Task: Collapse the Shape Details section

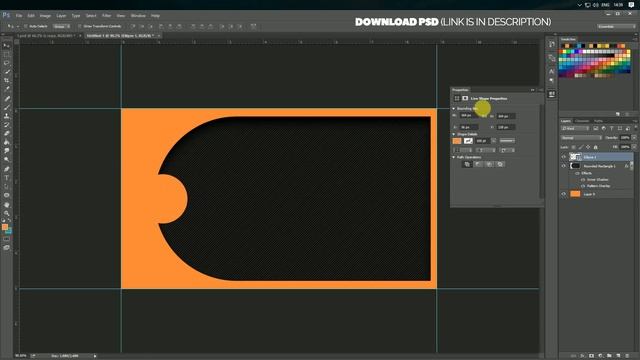Action: [x=453, y=134]
